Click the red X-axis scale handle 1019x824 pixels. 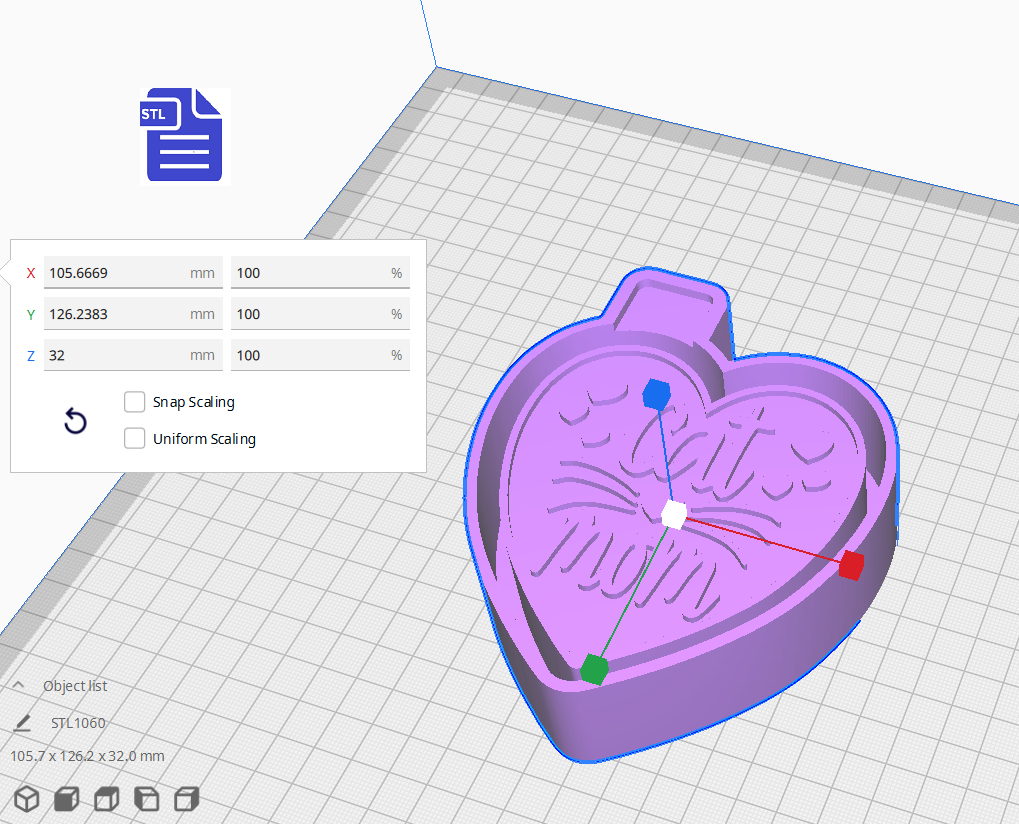tap(851, 566)
